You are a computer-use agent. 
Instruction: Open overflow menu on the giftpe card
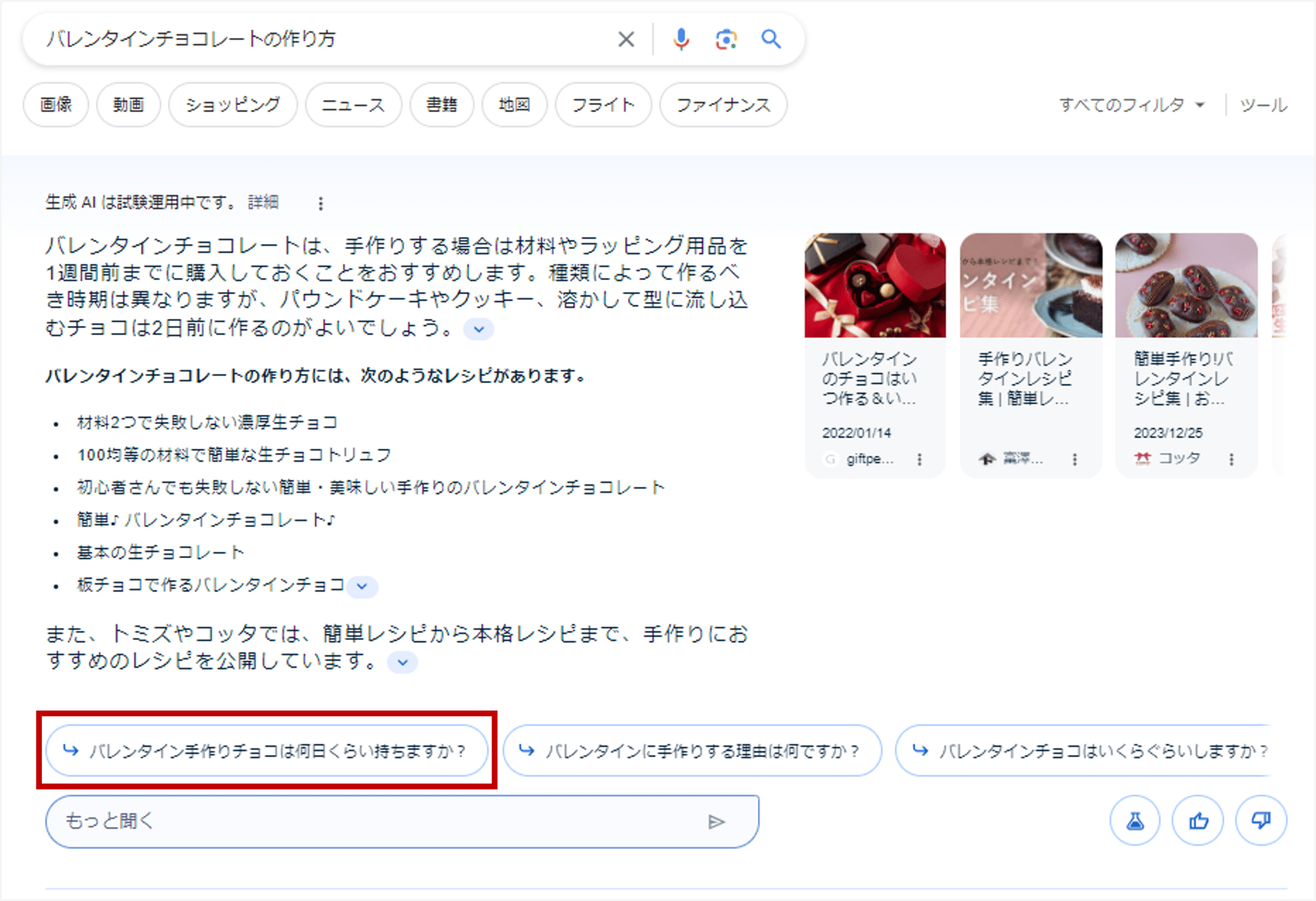tap(921, 459)
